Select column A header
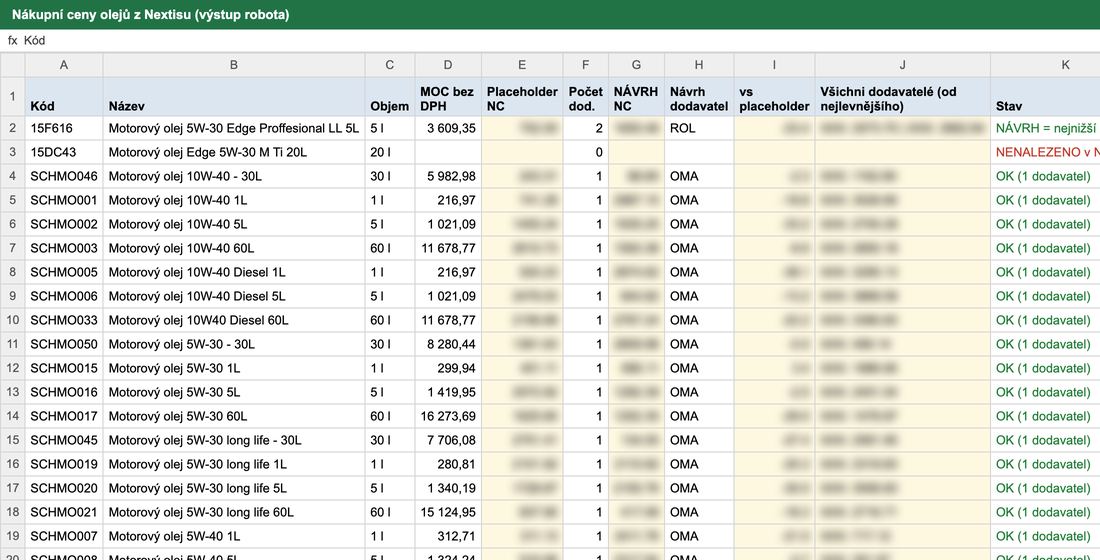Screen dimensions: 1100x560 pyautogui.click(x=64, y=65)
